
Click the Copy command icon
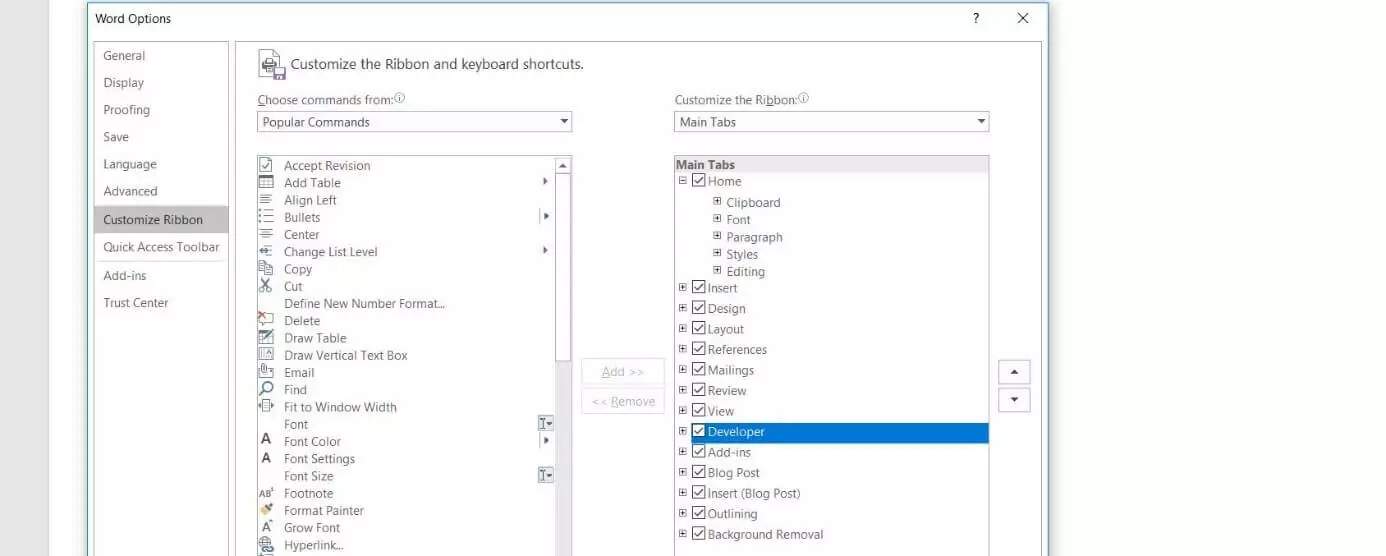coord(266,268)
